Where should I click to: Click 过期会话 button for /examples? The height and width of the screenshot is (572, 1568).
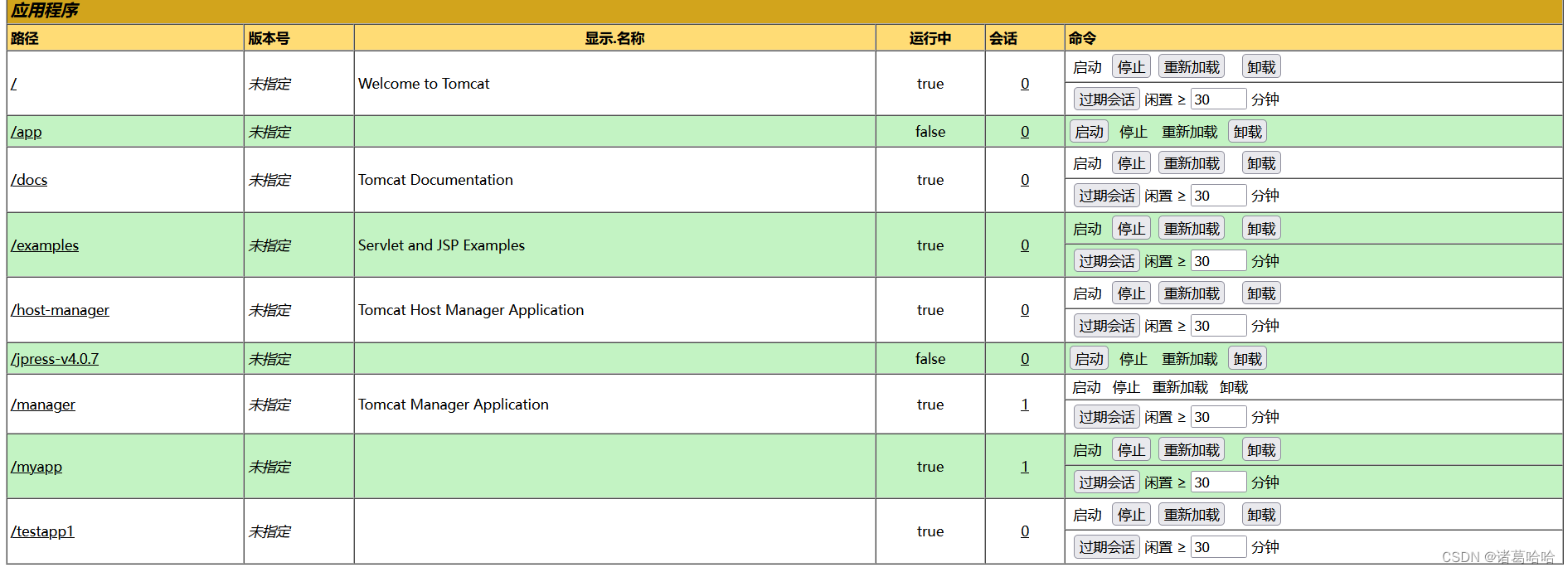[x=1106, y=261]
